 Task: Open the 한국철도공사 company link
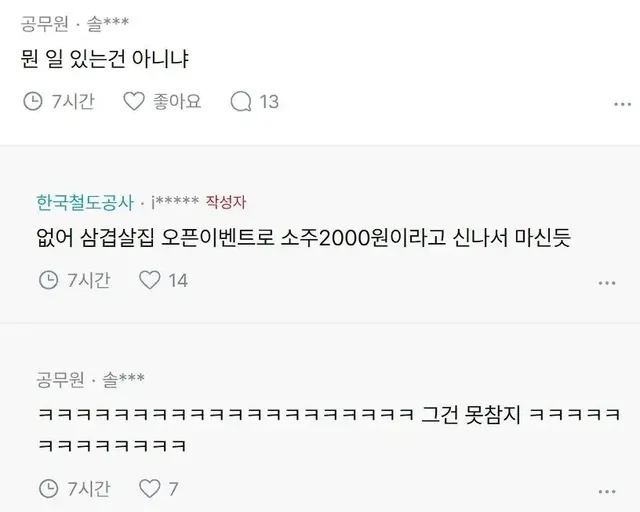(85, 202)
